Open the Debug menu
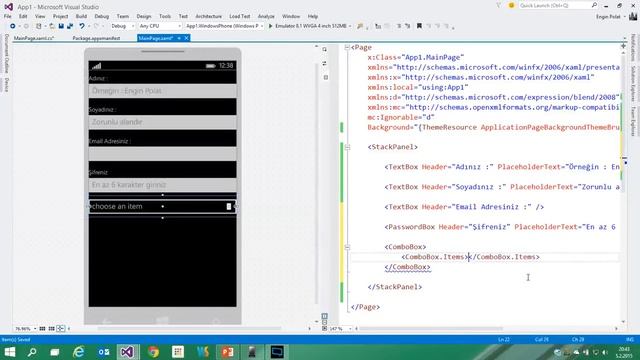 click(x=102, y=16)
